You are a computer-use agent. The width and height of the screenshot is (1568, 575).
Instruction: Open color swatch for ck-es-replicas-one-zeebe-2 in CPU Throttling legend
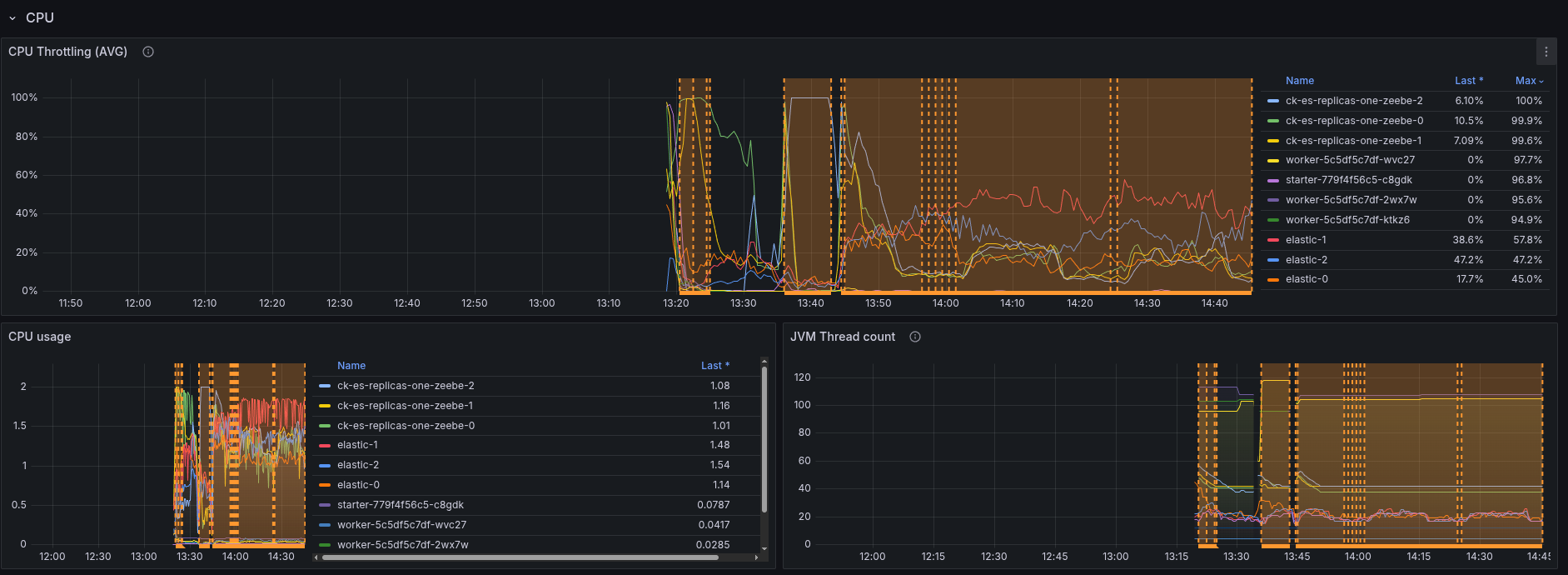click(1273, 101)
